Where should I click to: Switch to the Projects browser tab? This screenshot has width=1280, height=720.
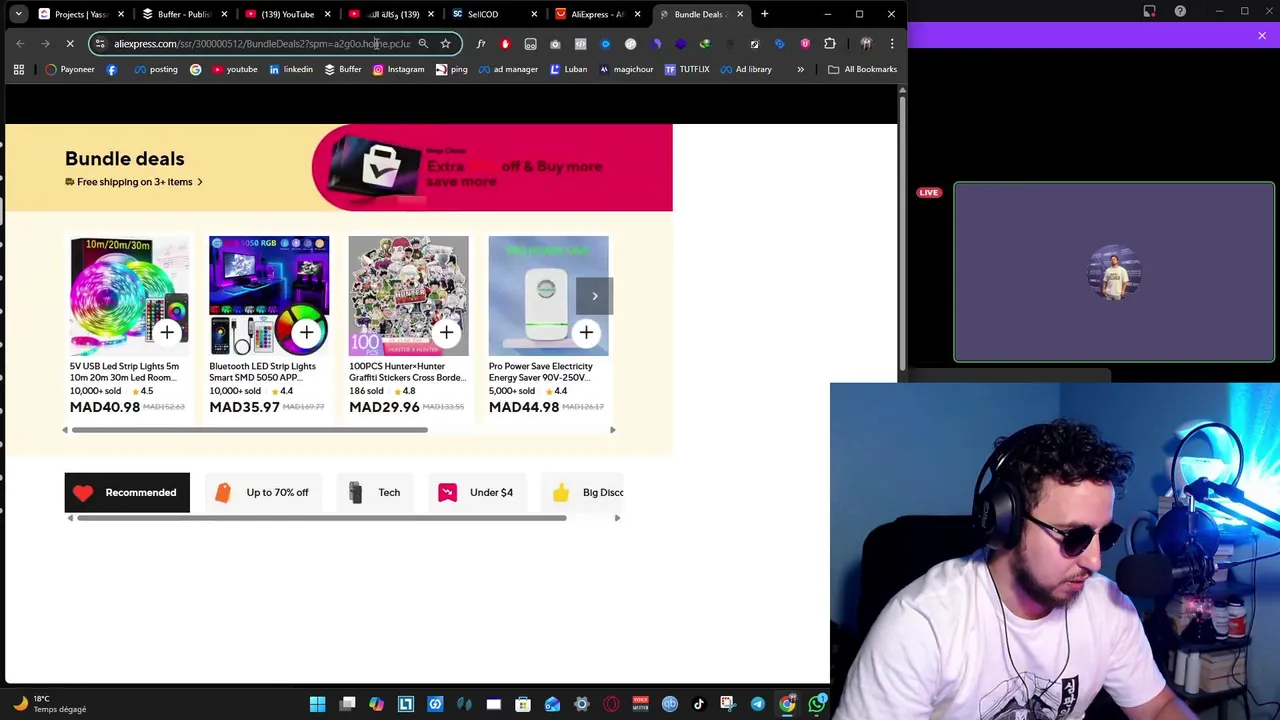point(81,14)
